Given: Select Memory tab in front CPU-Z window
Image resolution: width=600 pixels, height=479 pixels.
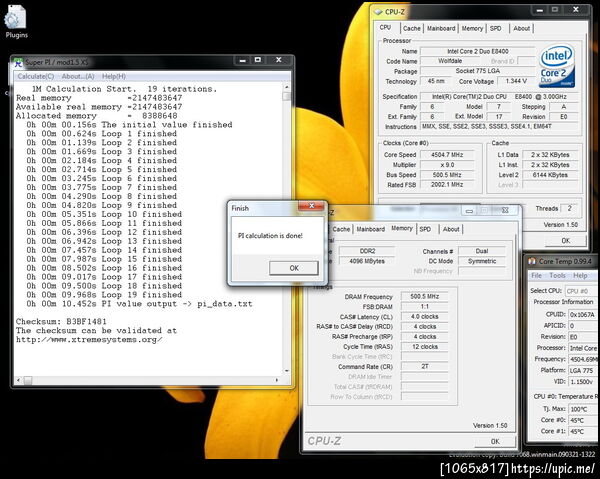Looking at the screenshot, I should [x=402, y=228].
